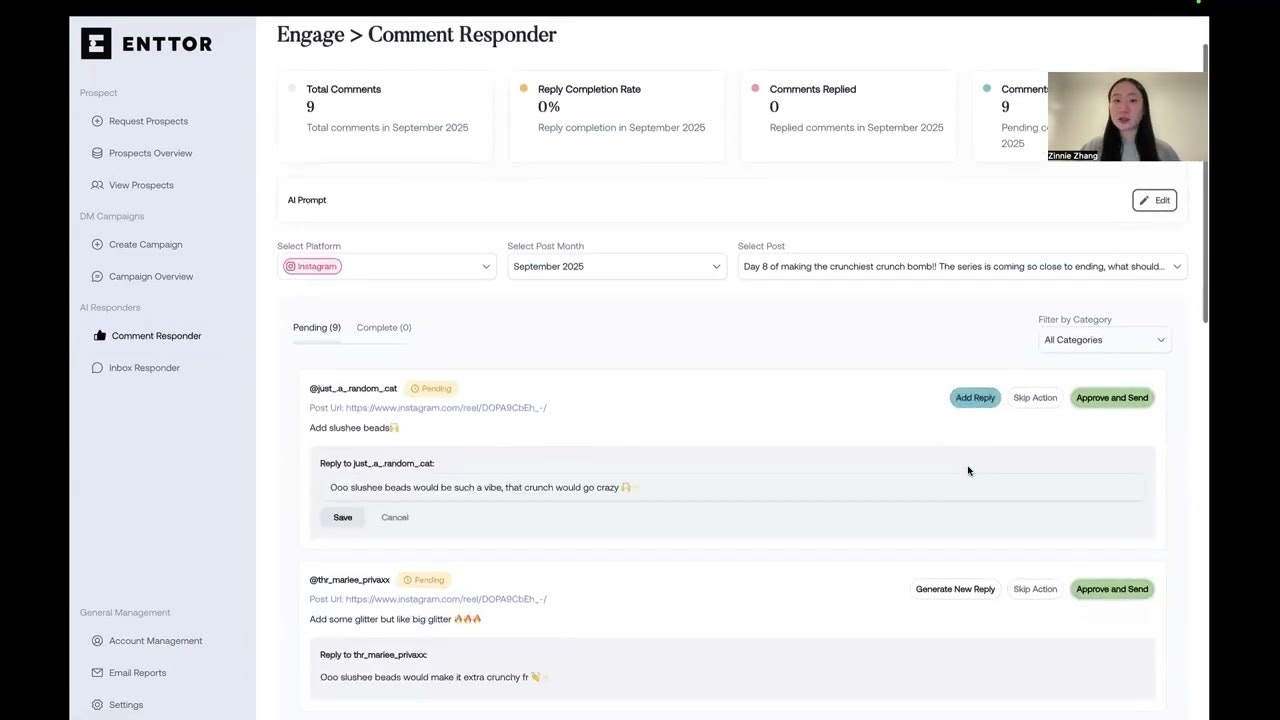Open Request Prospects in the sidebar
This screenshot has width=1280, height=720.
pyautogui.click(x=148, y=121)
